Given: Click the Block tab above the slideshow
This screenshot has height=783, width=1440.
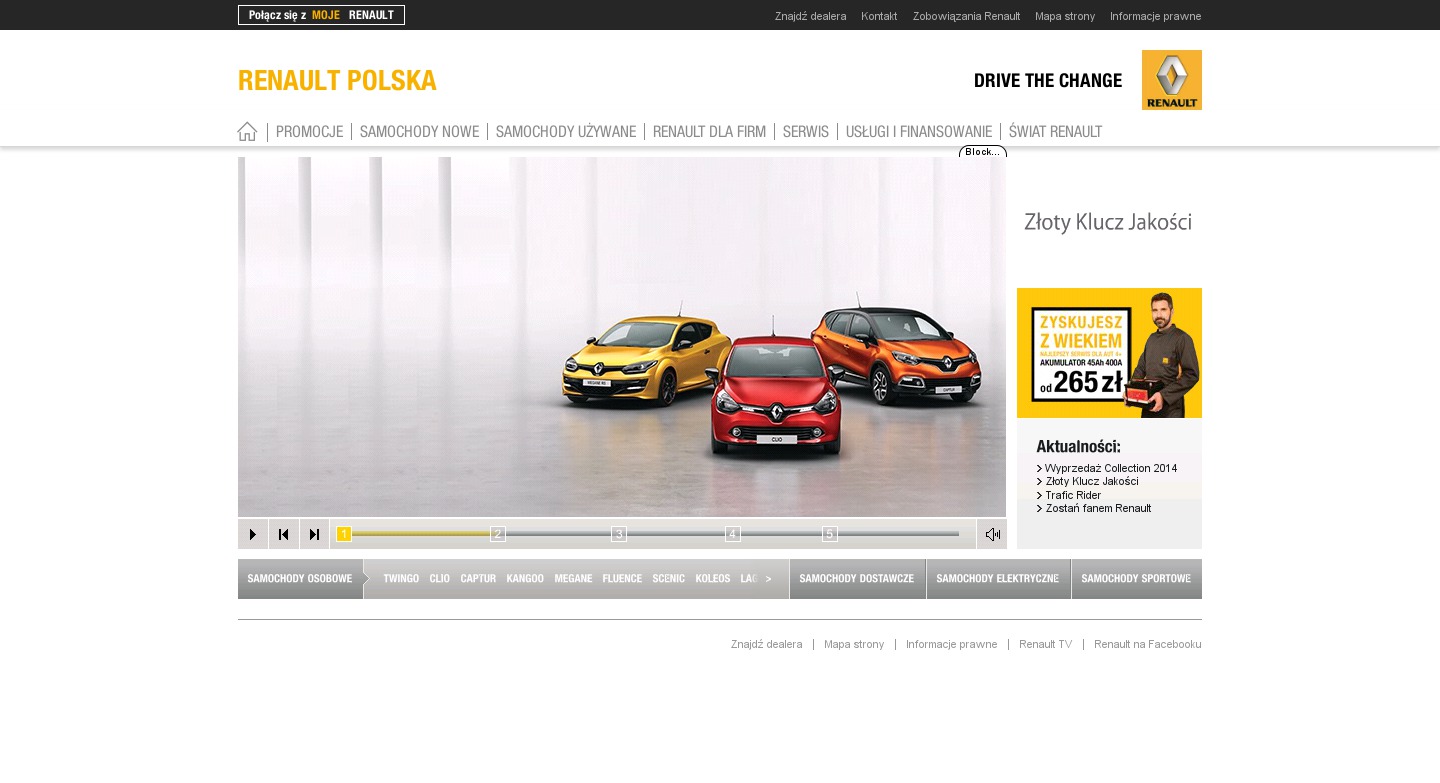Looking at the screenshot, I should click(982, 152).
